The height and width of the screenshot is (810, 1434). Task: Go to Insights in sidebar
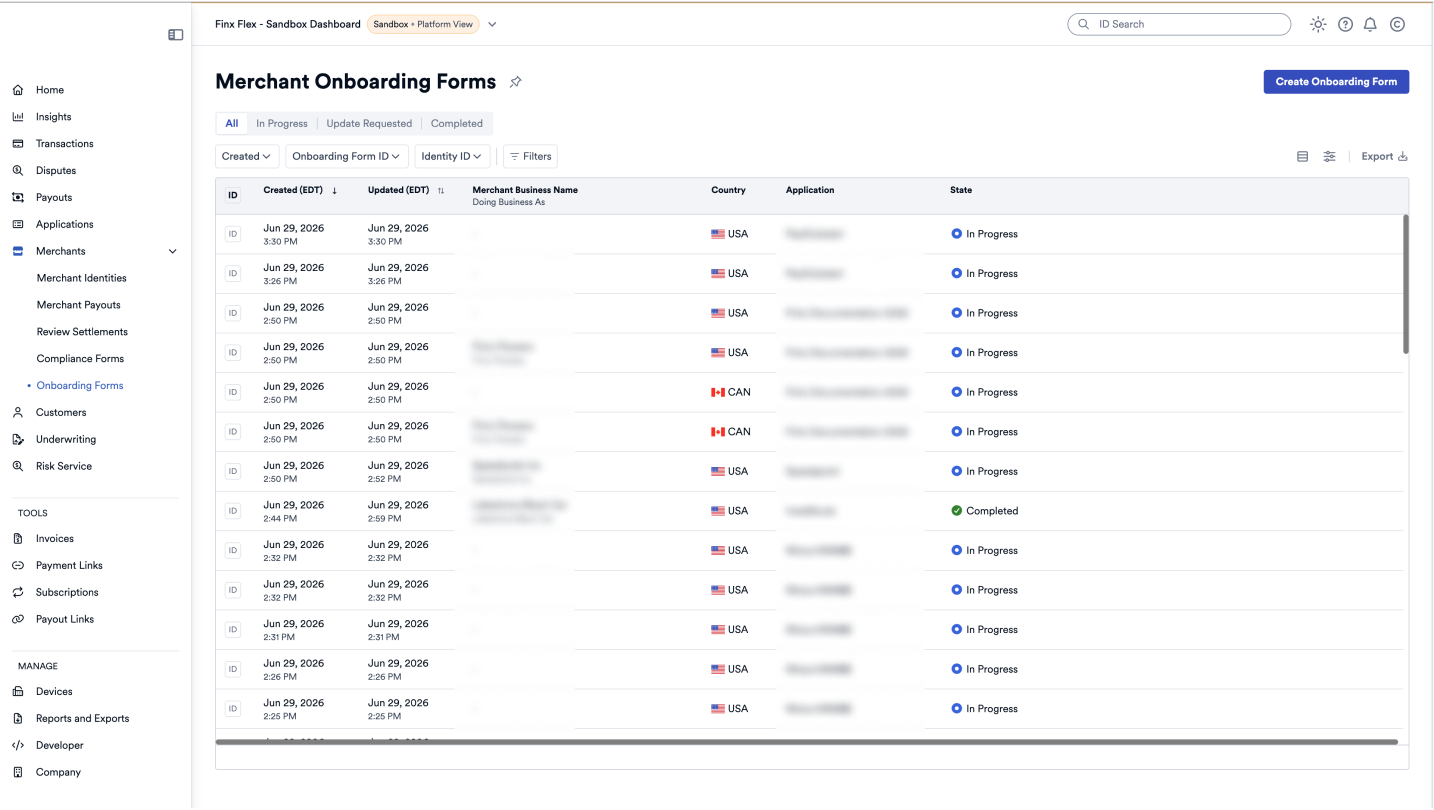click(x=53, y=117)
